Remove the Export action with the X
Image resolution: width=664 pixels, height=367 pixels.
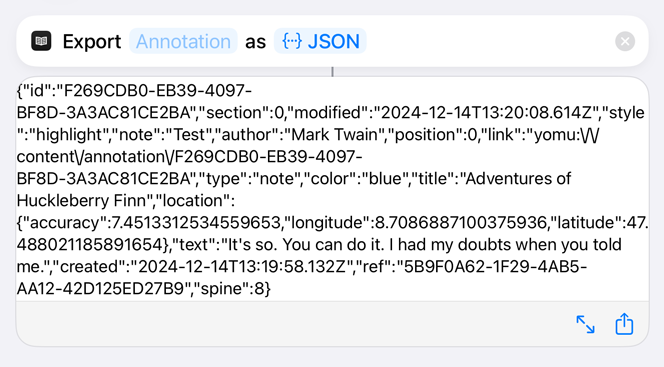tap(625, 41)
